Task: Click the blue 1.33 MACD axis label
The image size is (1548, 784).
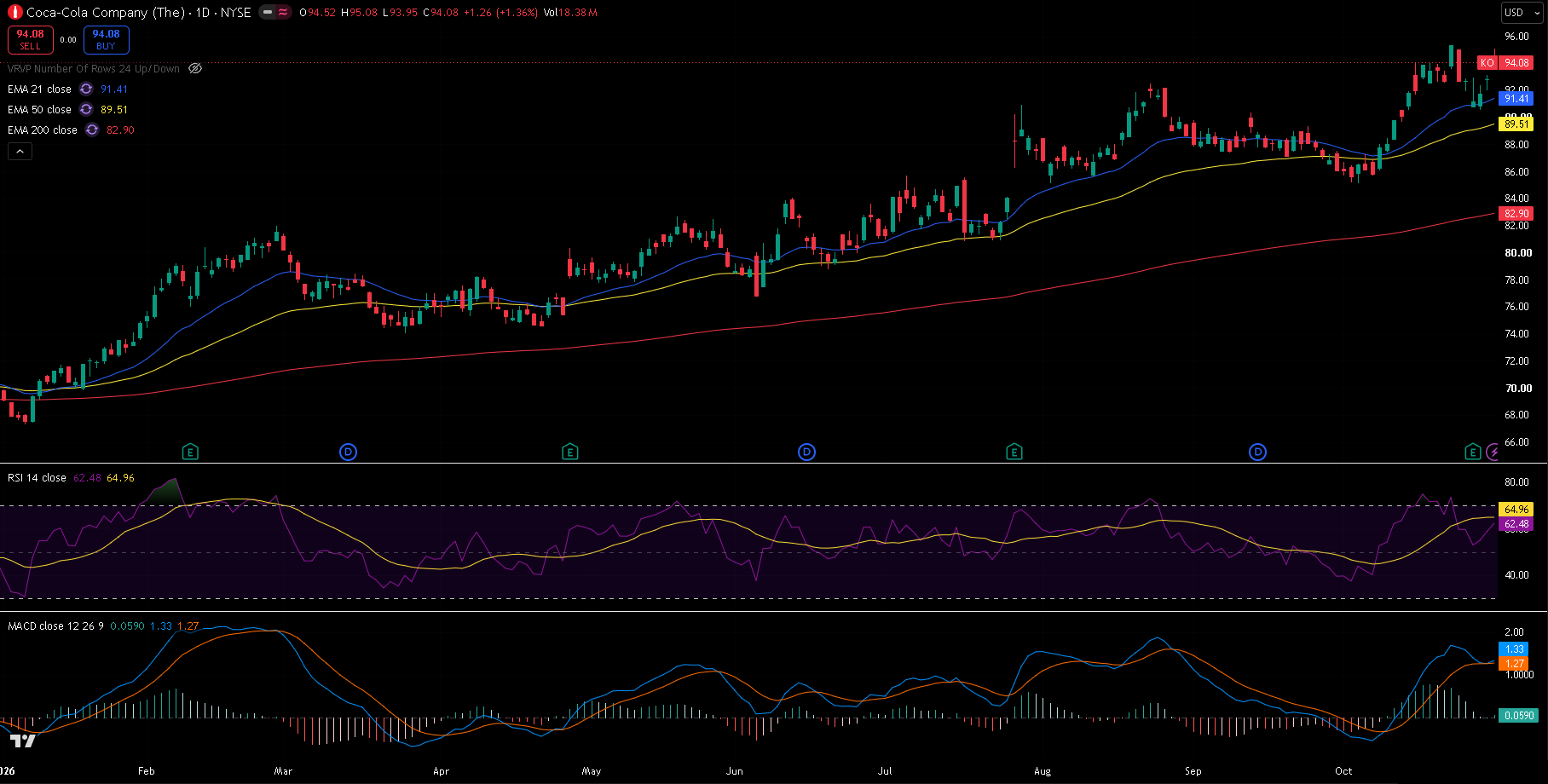Action: tap(1514, 649)
